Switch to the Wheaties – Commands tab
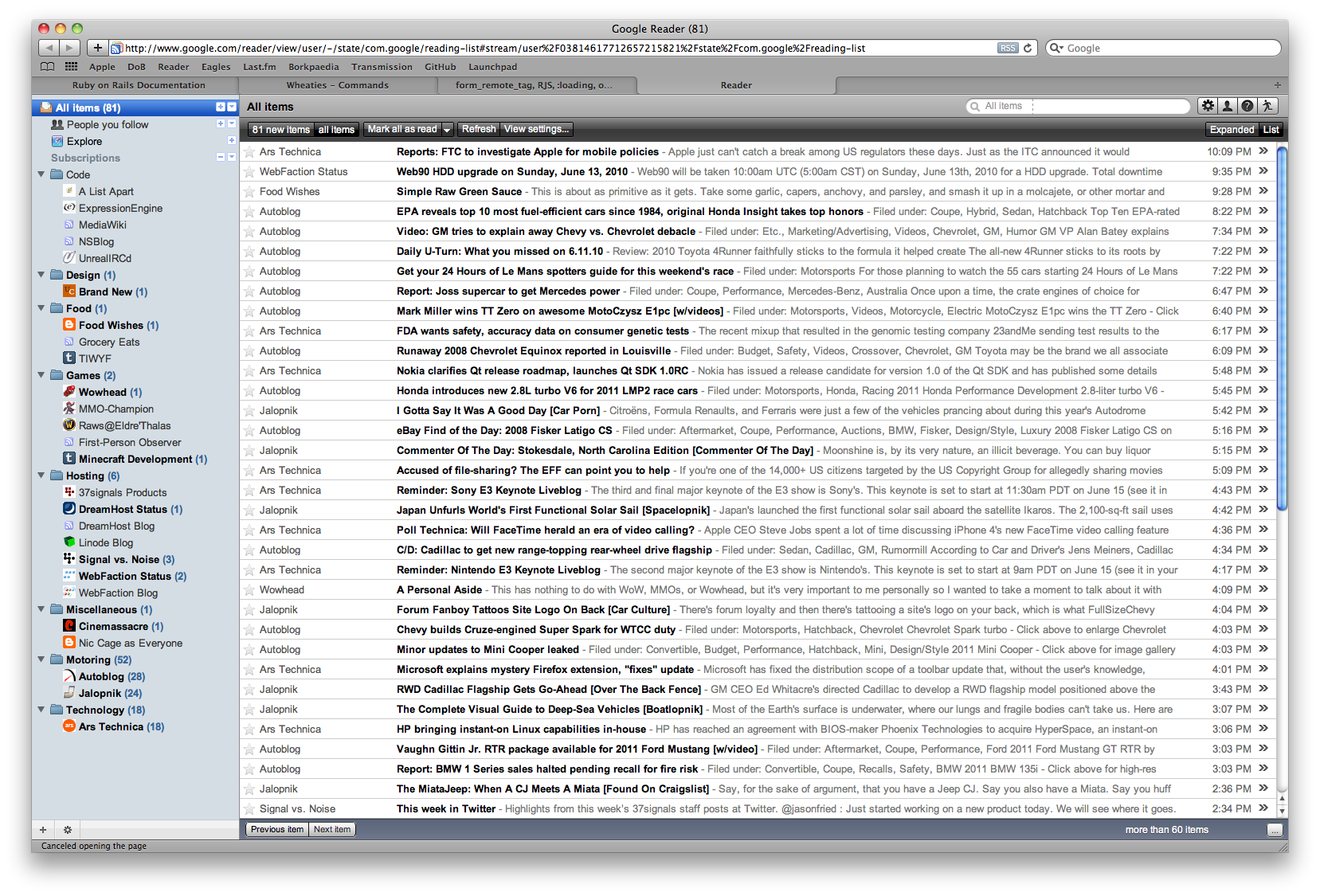This screenshot has height=896, width=1320. pyautogui.click(x=338, y=85)
